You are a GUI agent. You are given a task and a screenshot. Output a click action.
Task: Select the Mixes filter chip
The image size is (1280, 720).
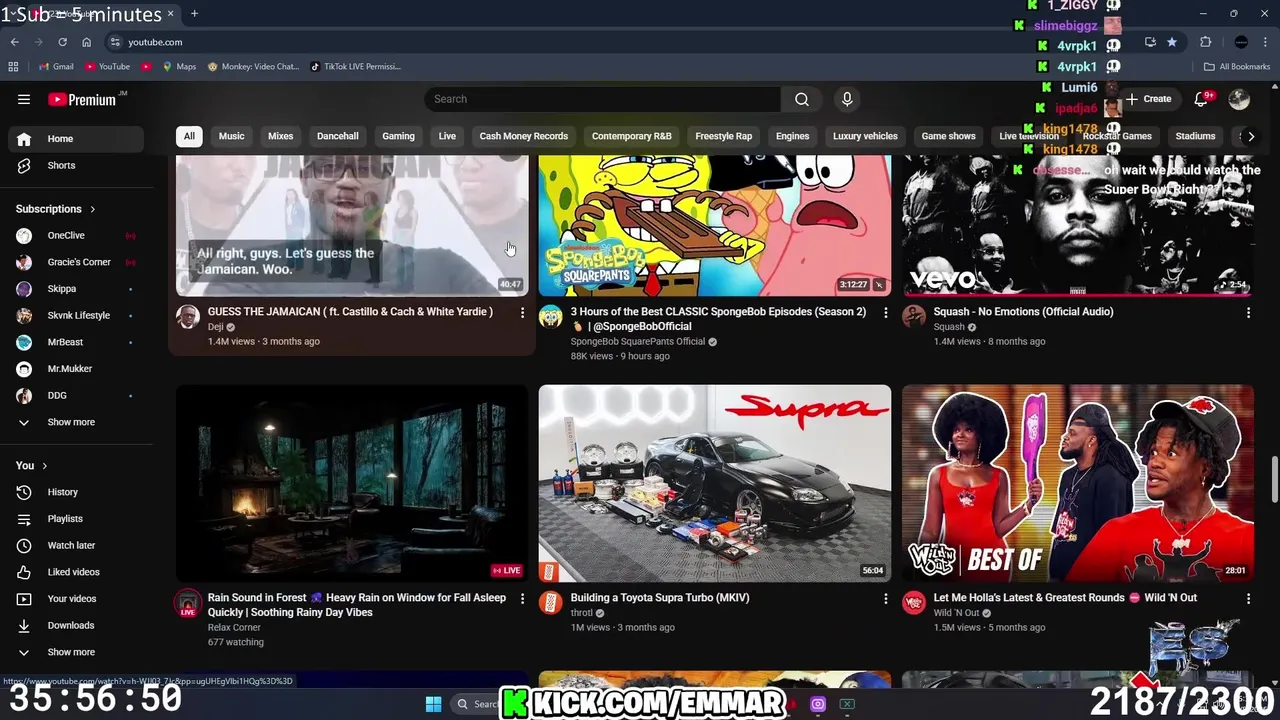coord(281,136)
